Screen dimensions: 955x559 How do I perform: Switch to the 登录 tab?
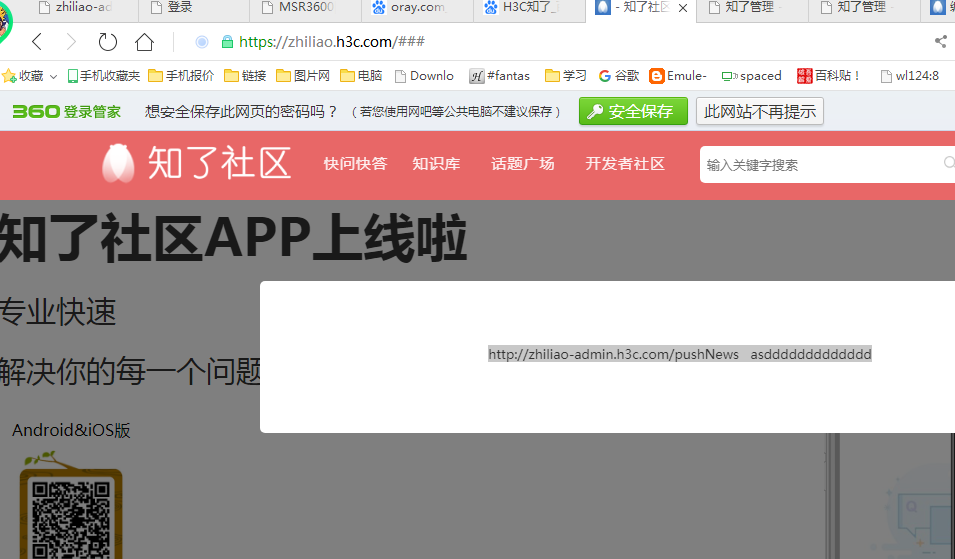(194, 8)
